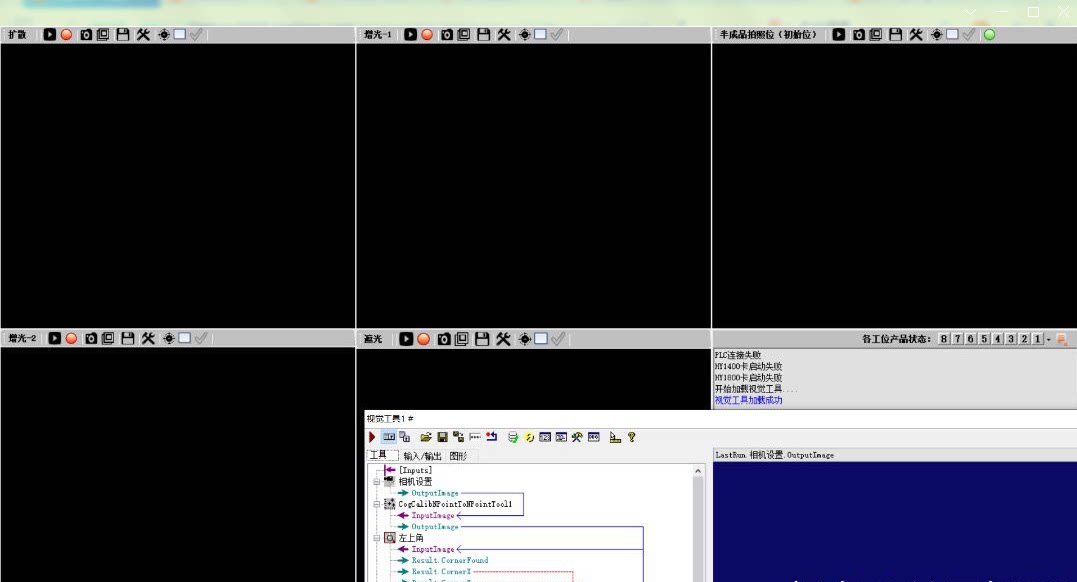The image size is (1077, 582).
Task: Start live run in the 增光-2 panel
Action: click(54, 338)
